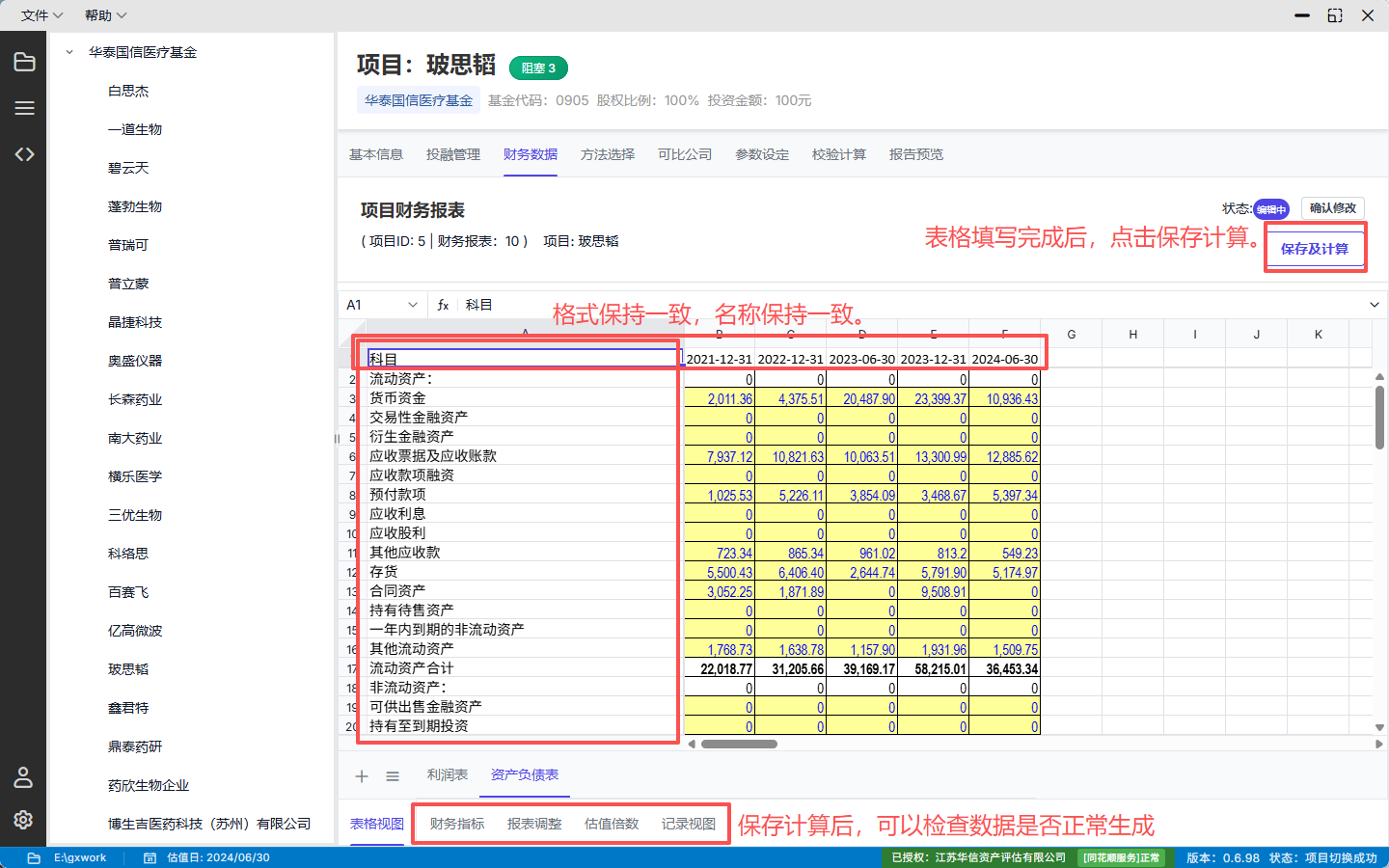Expand the formula bar chevron

(1375, 305)
